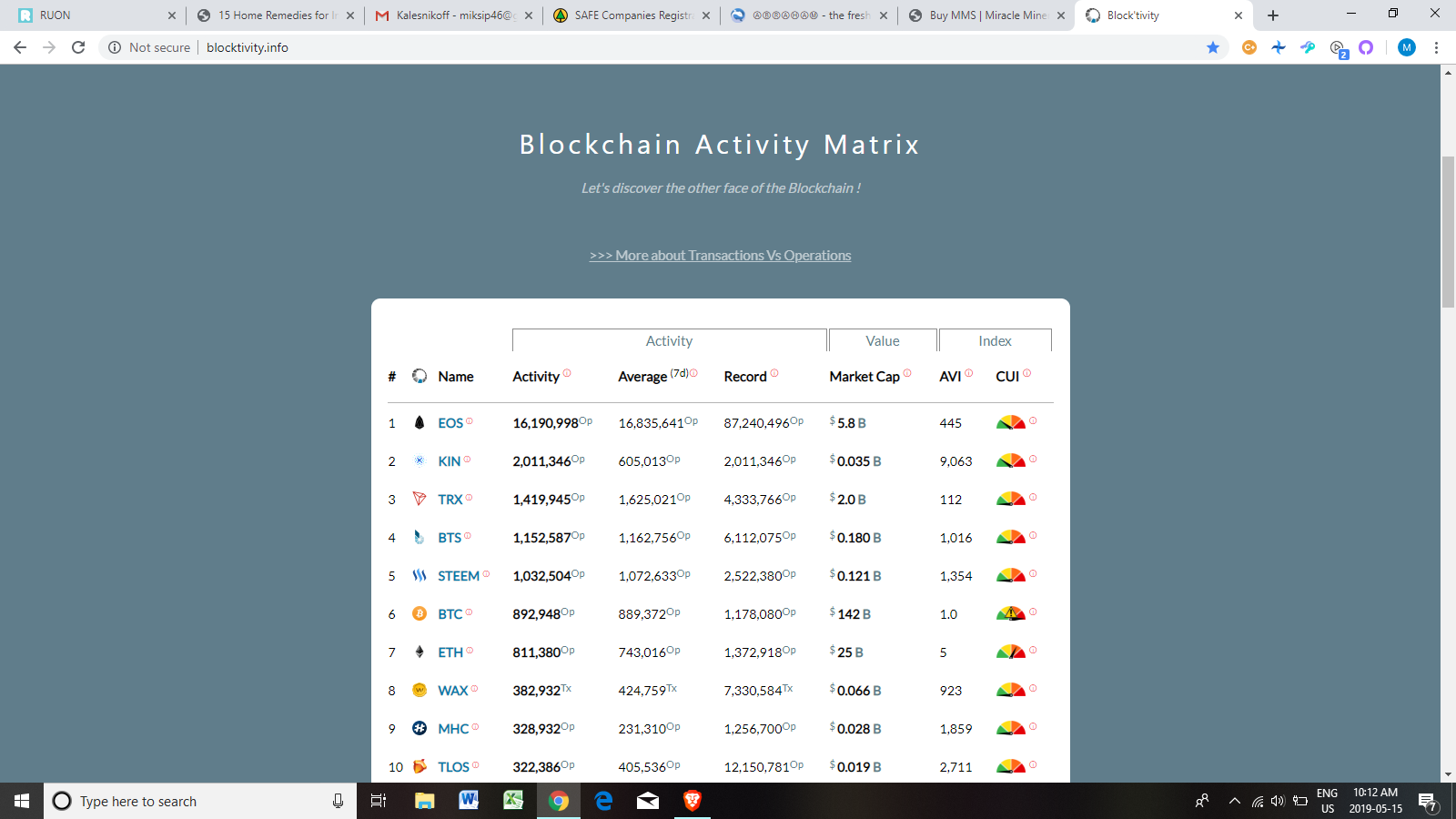Select the Activity tab header in the matrix

tap(669, 339)
